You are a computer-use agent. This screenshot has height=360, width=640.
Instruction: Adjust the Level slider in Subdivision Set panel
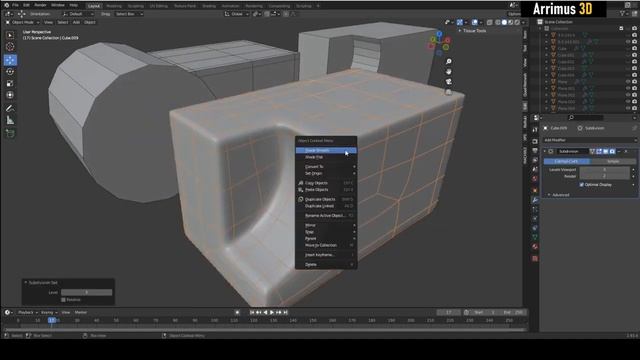(87, 292)
